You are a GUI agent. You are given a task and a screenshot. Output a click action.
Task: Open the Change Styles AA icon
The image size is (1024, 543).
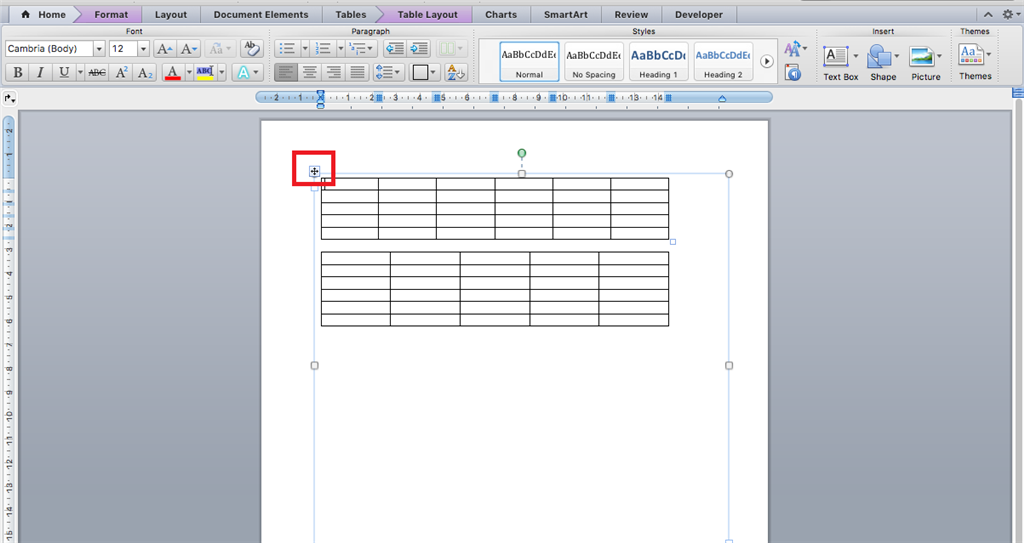tap(793, 49)
